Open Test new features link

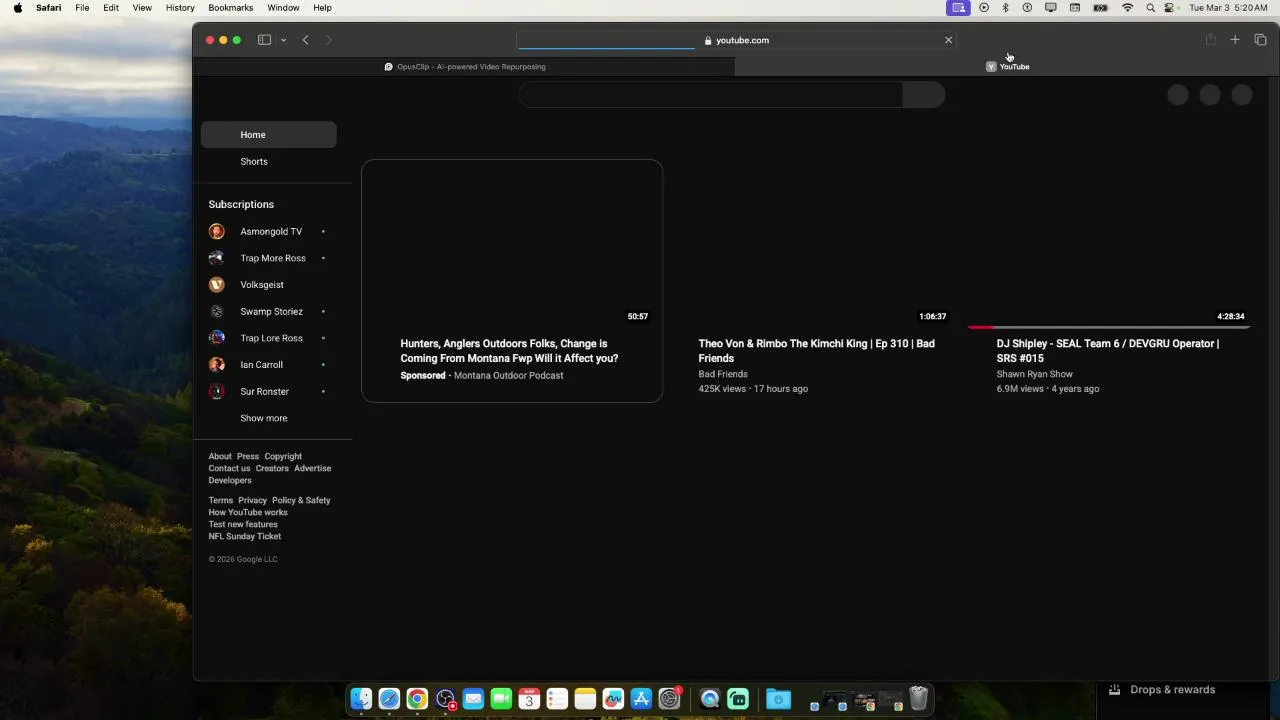[243, 524]
